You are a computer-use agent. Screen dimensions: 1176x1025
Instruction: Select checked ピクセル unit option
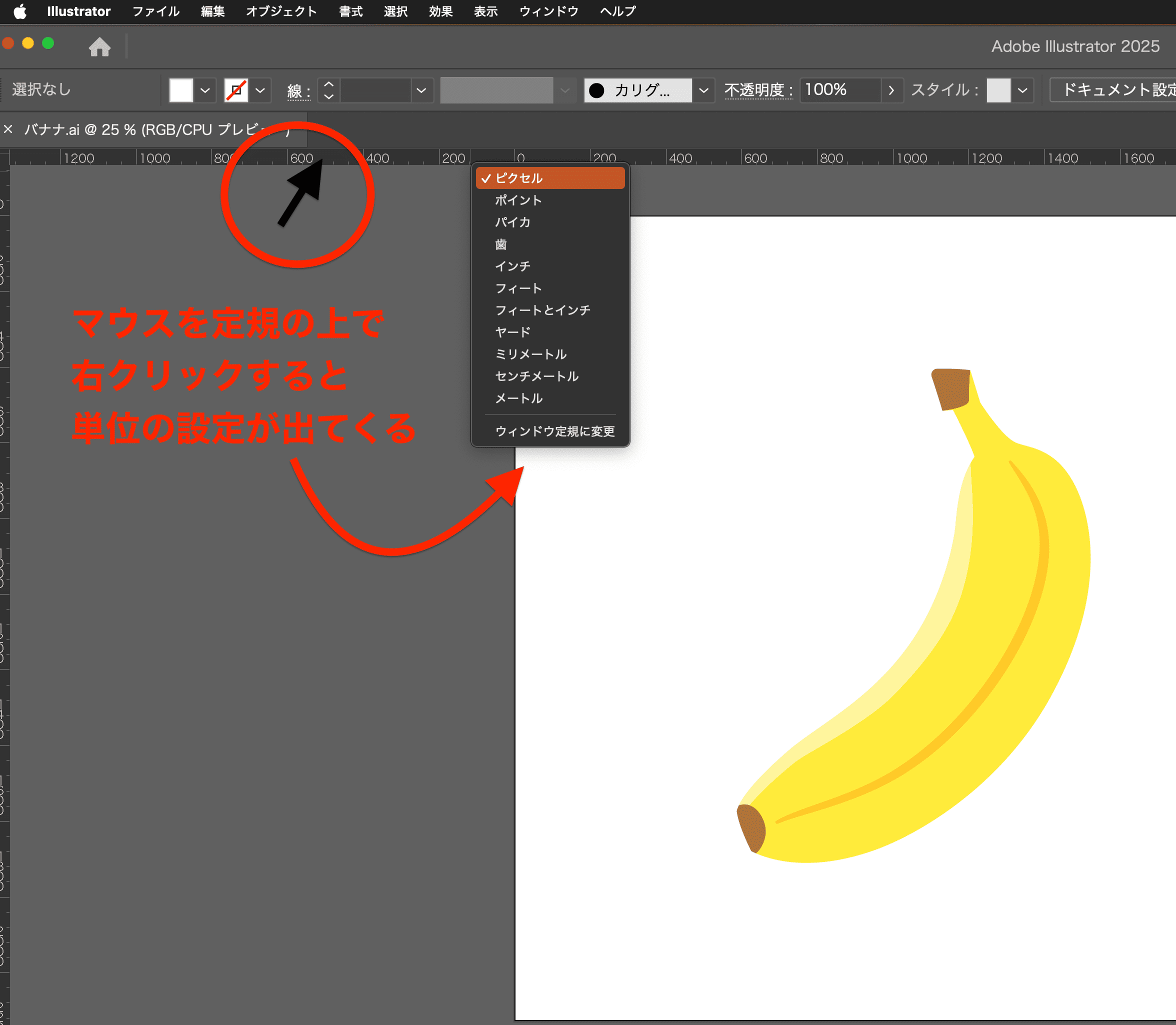519,178
